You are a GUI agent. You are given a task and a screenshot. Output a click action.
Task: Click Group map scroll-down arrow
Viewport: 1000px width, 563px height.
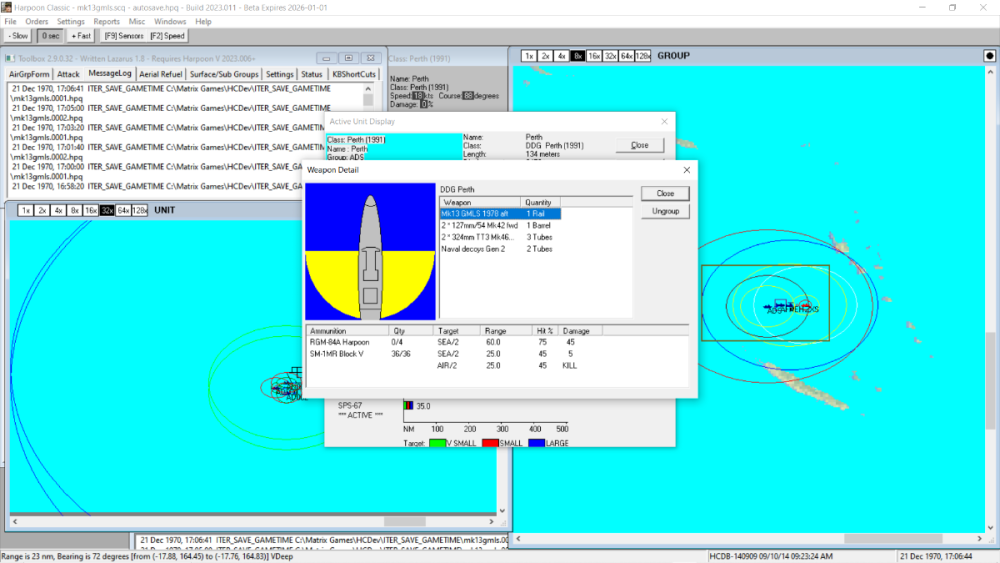[x=990, y=528]
